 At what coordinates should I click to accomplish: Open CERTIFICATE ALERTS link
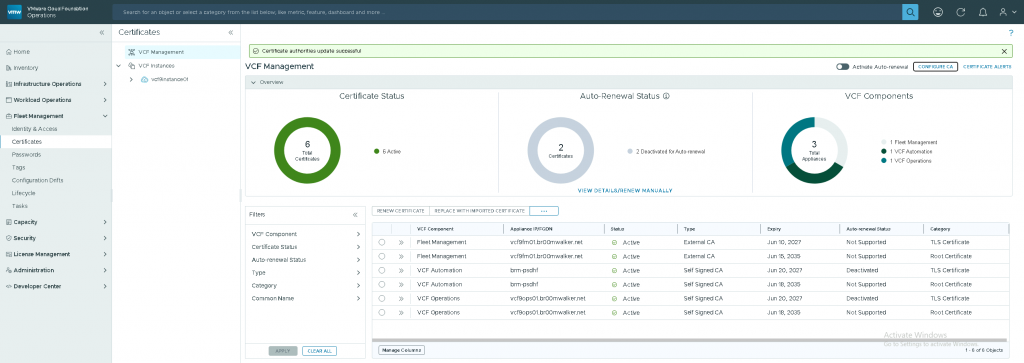pos(987,67)
